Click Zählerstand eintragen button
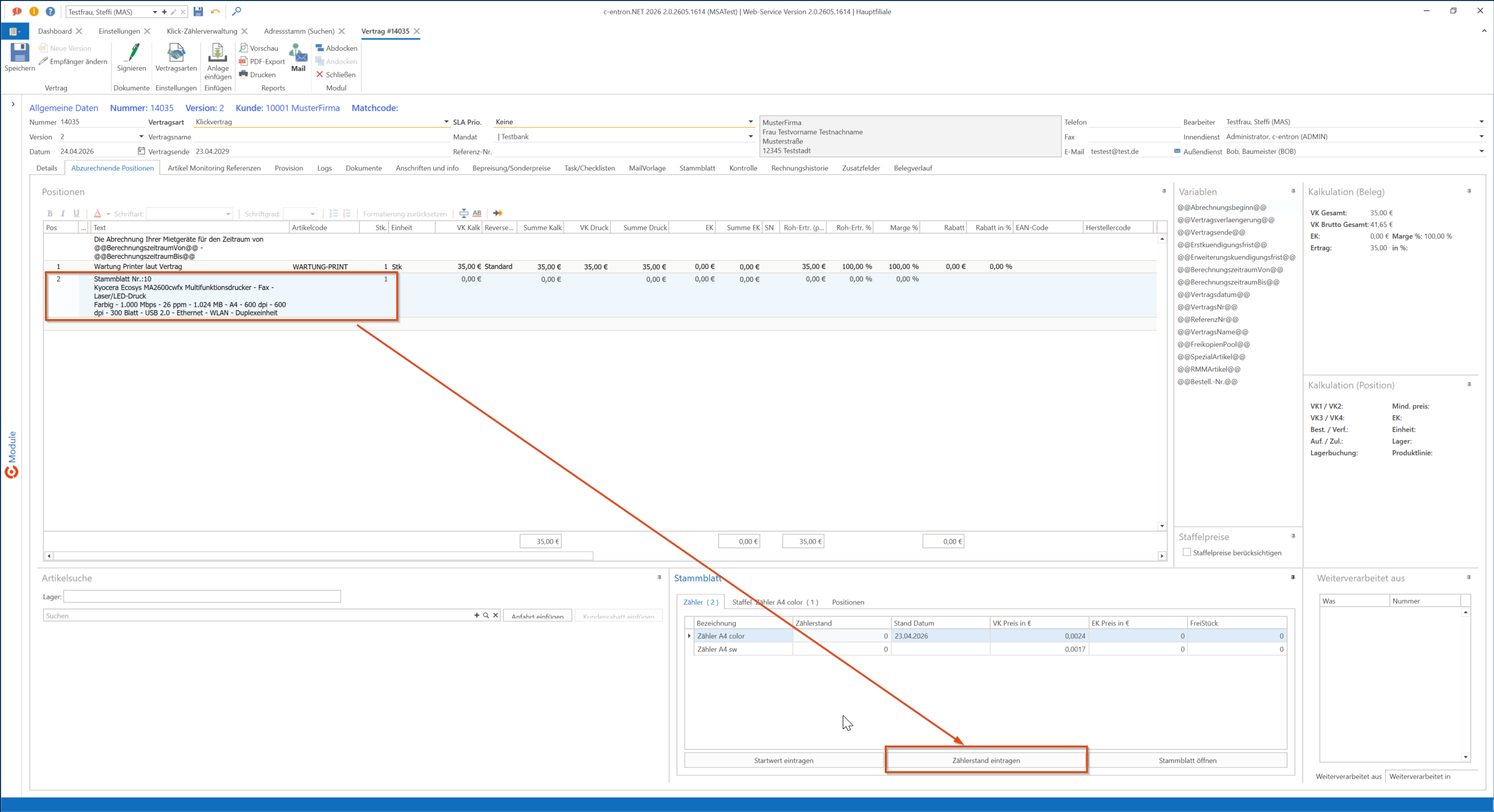Viewport: 1494px width, 812px height. [986, 760]
